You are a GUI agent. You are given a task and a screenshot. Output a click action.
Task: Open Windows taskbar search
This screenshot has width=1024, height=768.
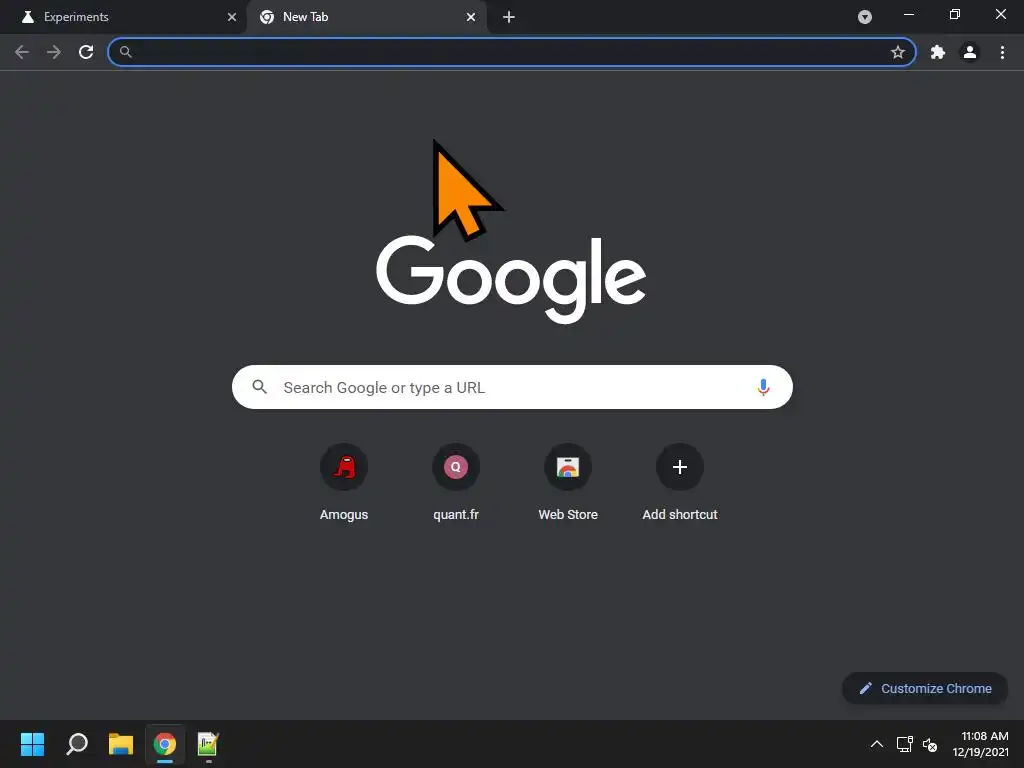pos(77,744)
